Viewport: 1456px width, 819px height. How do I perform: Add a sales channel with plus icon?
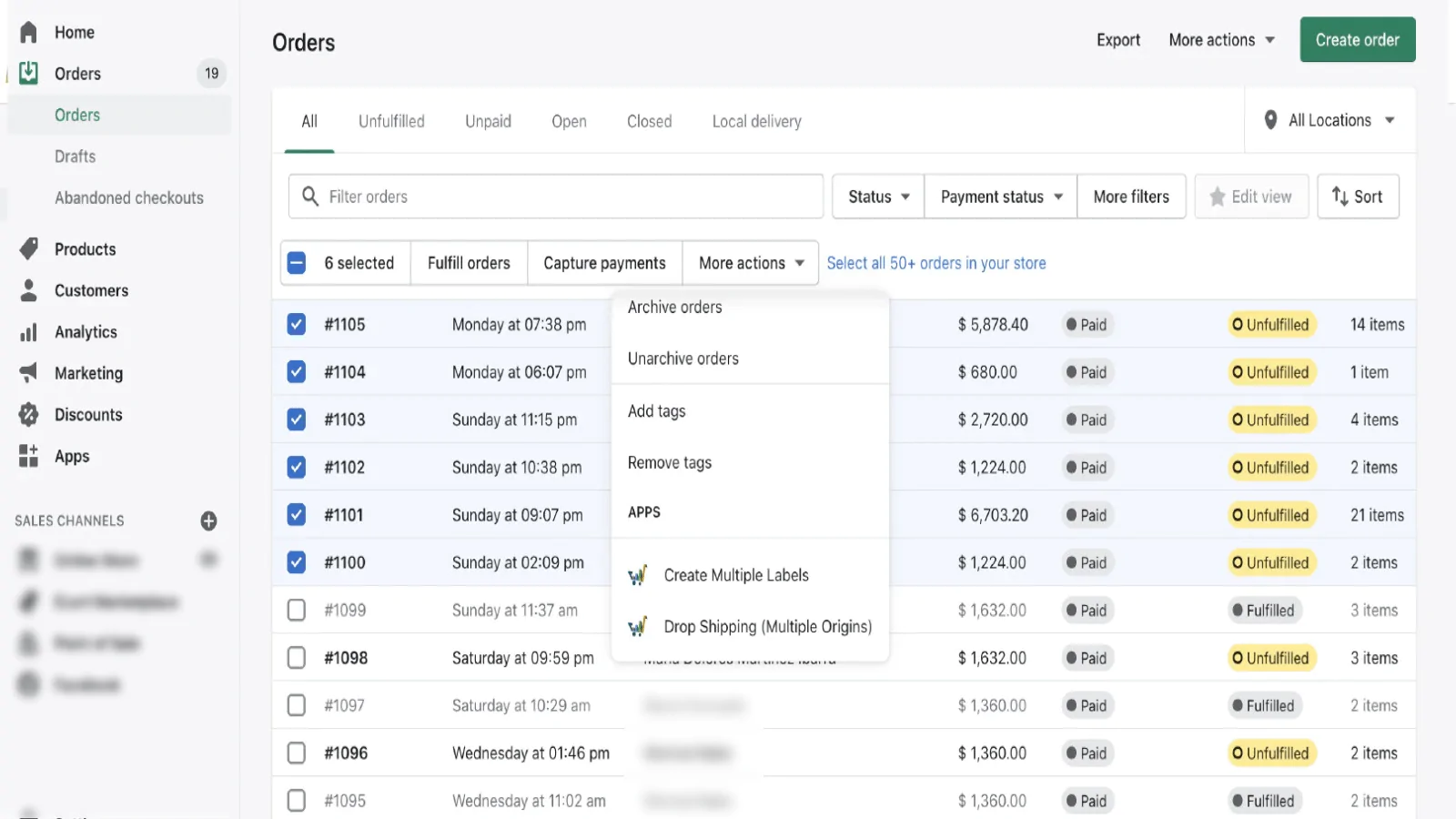coord(208,521)
